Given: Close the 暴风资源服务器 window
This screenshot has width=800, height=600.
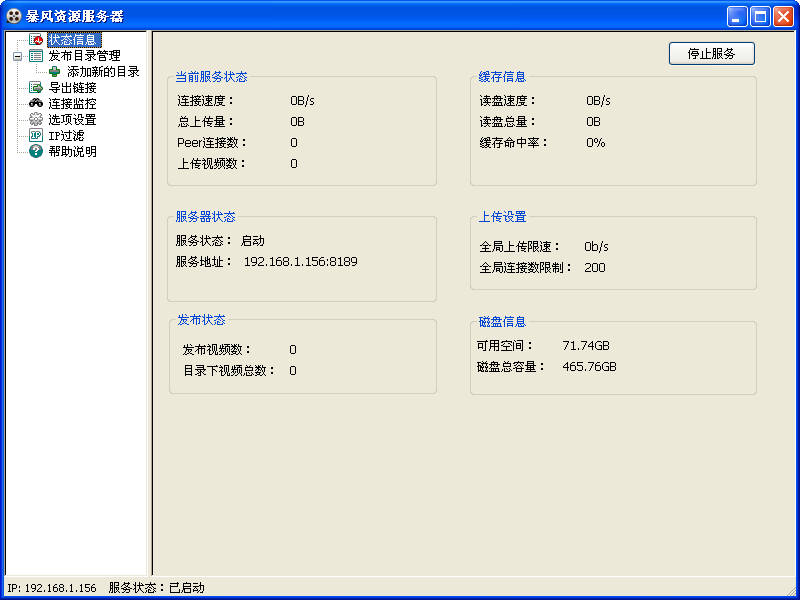Looking at the screenshot, I should coord(783,17).
